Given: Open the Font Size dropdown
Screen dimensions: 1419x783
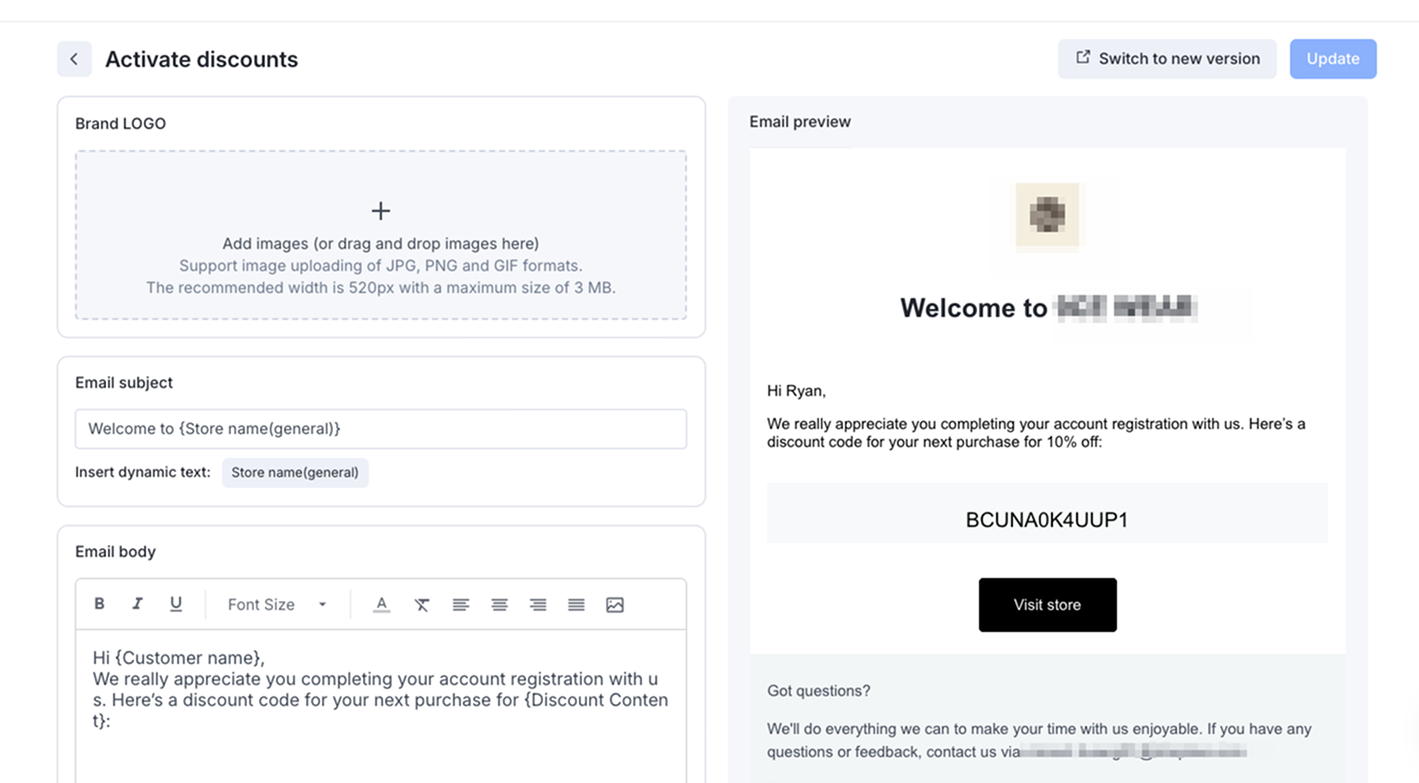Looking at the screenshot, I should [277, 604].
